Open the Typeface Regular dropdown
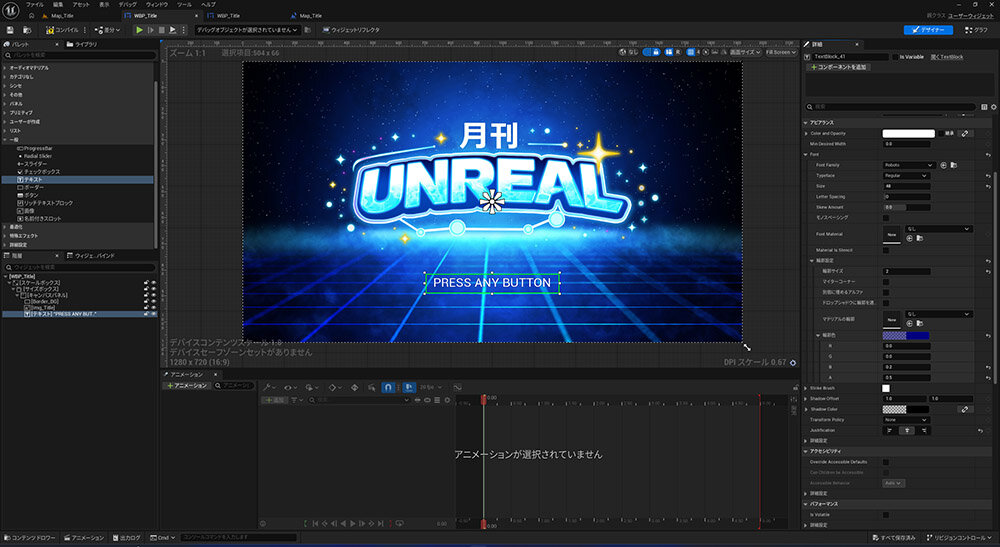Viewport: 1000px width, 547px height. pyautogui.click(x=905, y=175)
